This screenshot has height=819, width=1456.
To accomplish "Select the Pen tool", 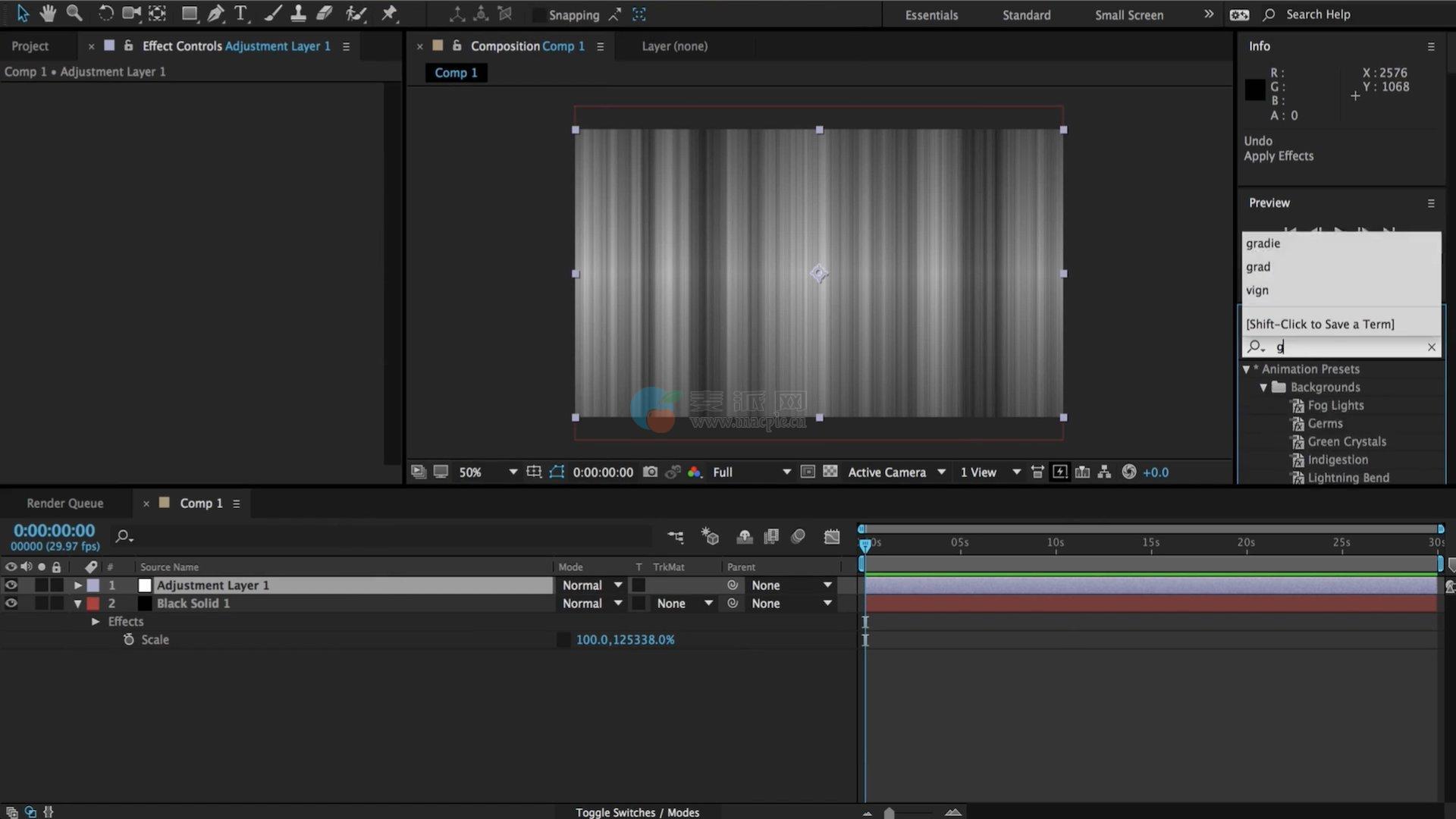I will (215, 13).
